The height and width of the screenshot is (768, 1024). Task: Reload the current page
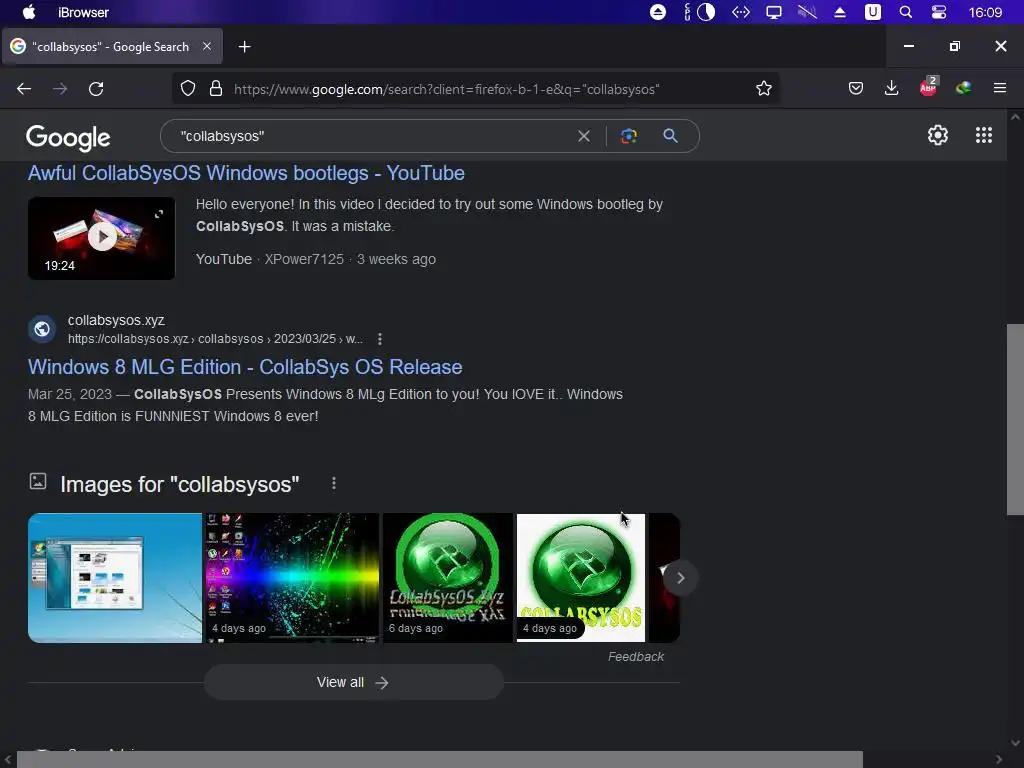96,89
